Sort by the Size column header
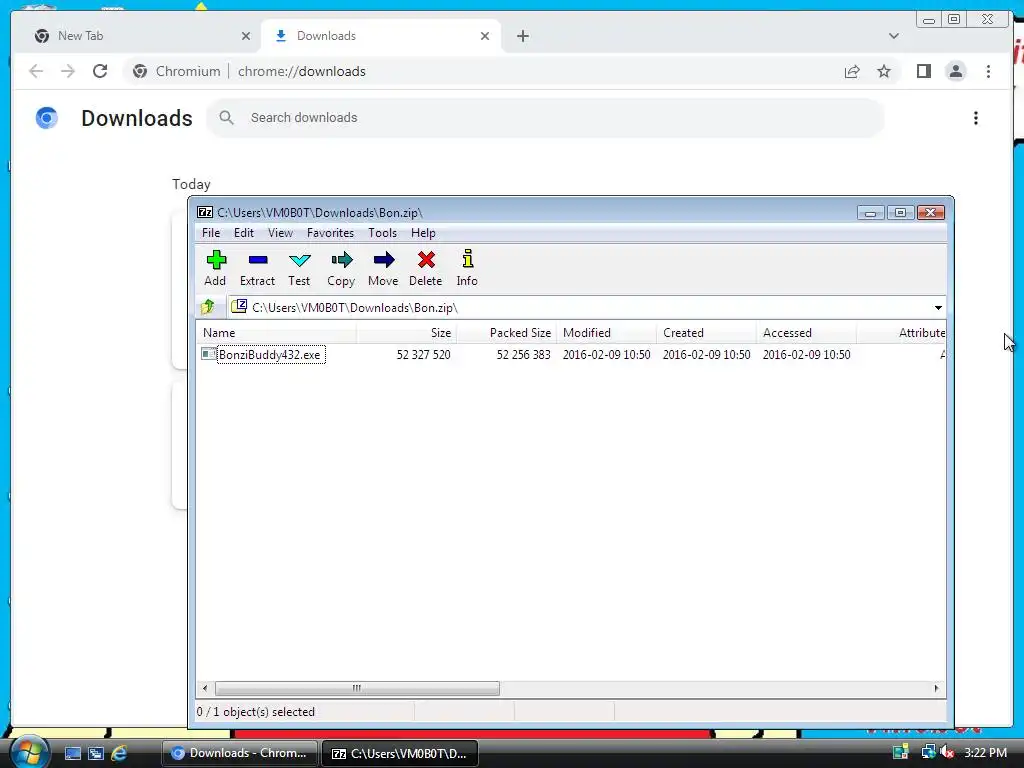The width and height of the screenshot is (1024, 768). 406,333
